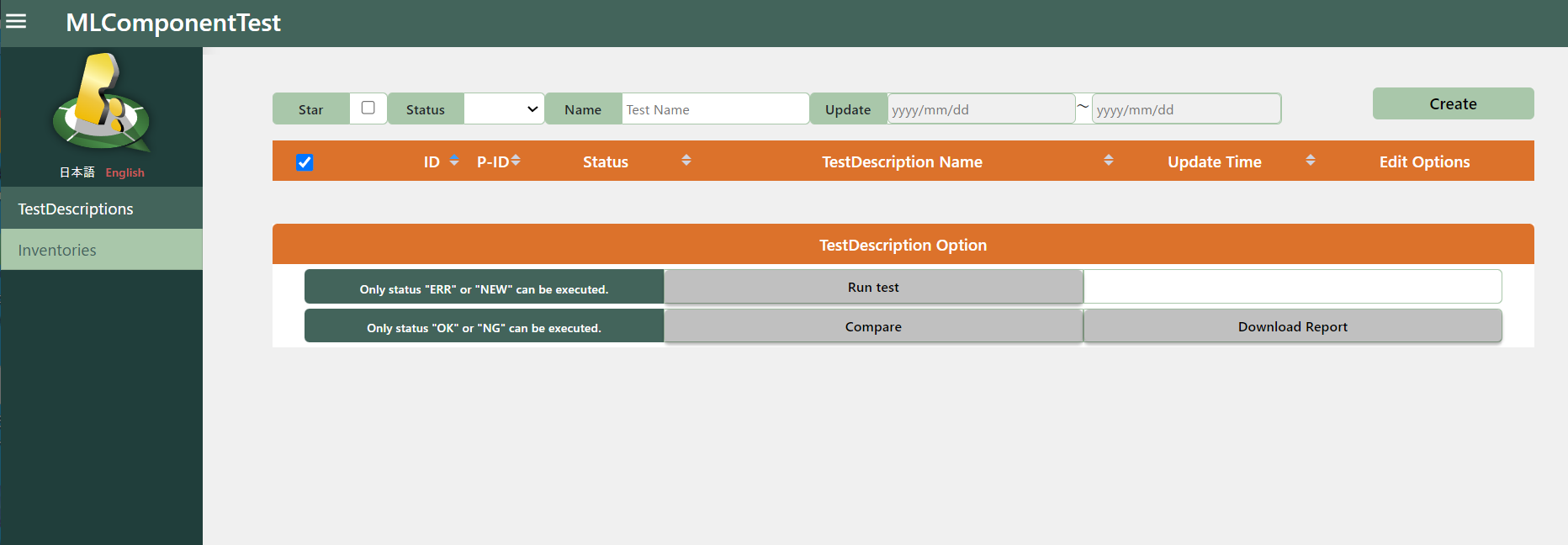Click the Download Report button
This screenshot has height=545, width=1568.
1292,327
